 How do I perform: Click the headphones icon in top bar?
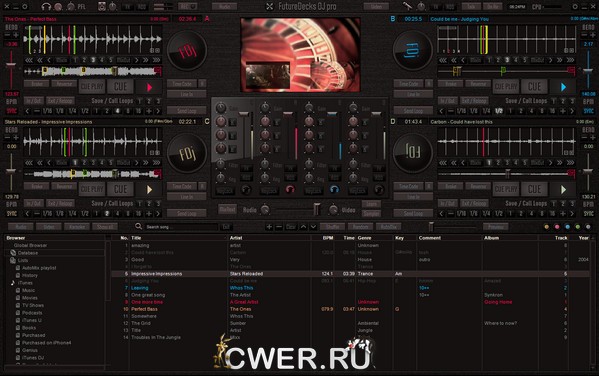point(46,6)
